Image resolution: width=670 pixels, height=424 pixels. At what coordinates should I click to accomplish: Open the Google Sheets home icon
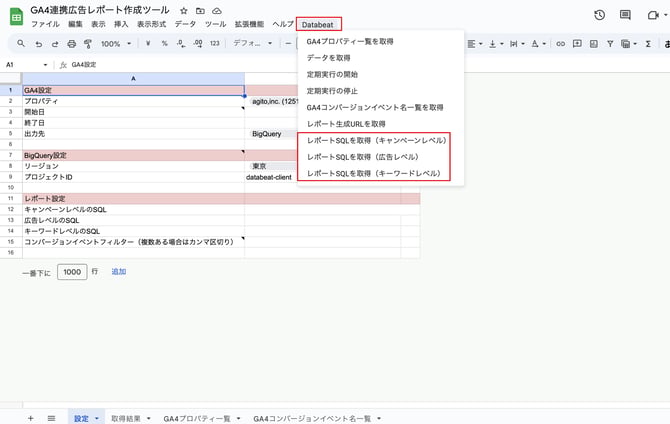[x=16, y=16]
